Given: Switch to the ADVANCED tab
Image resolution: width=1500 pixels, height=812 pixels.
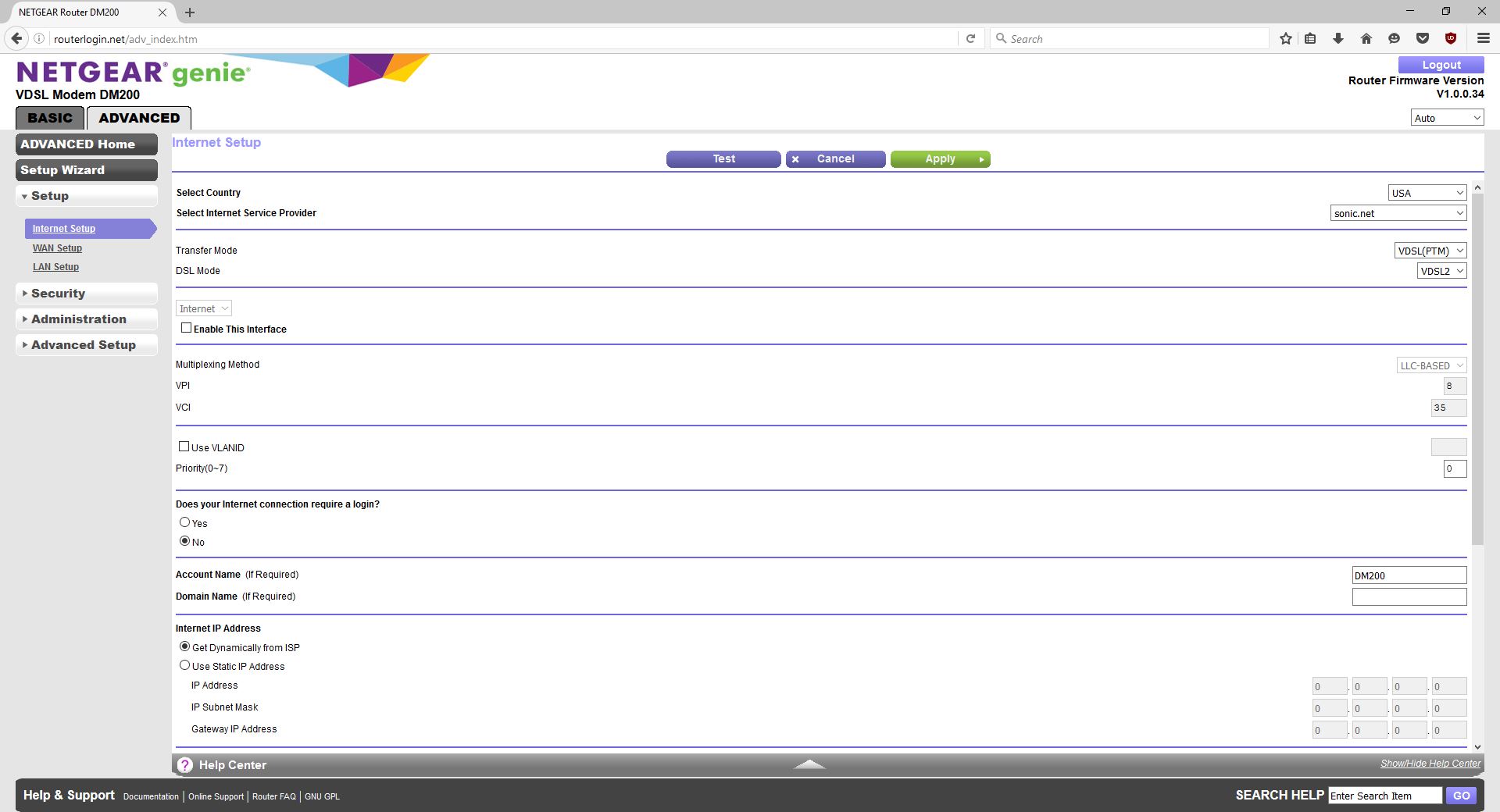Looking at the screenshot, I should click(139, 118).
